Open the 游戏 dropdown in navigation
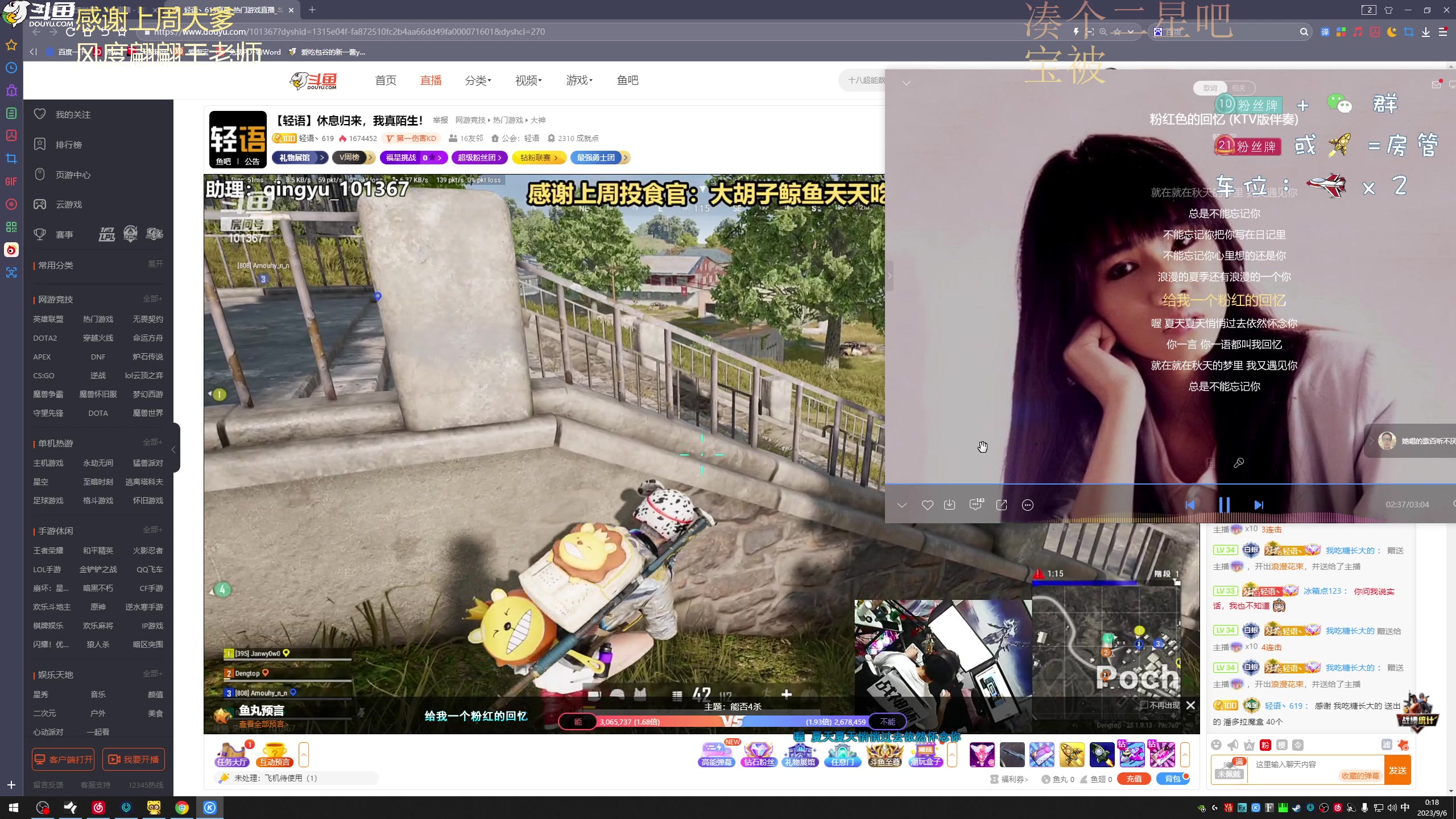The height and width of the screenshot is (819, 1456). [x=579, y=80]
